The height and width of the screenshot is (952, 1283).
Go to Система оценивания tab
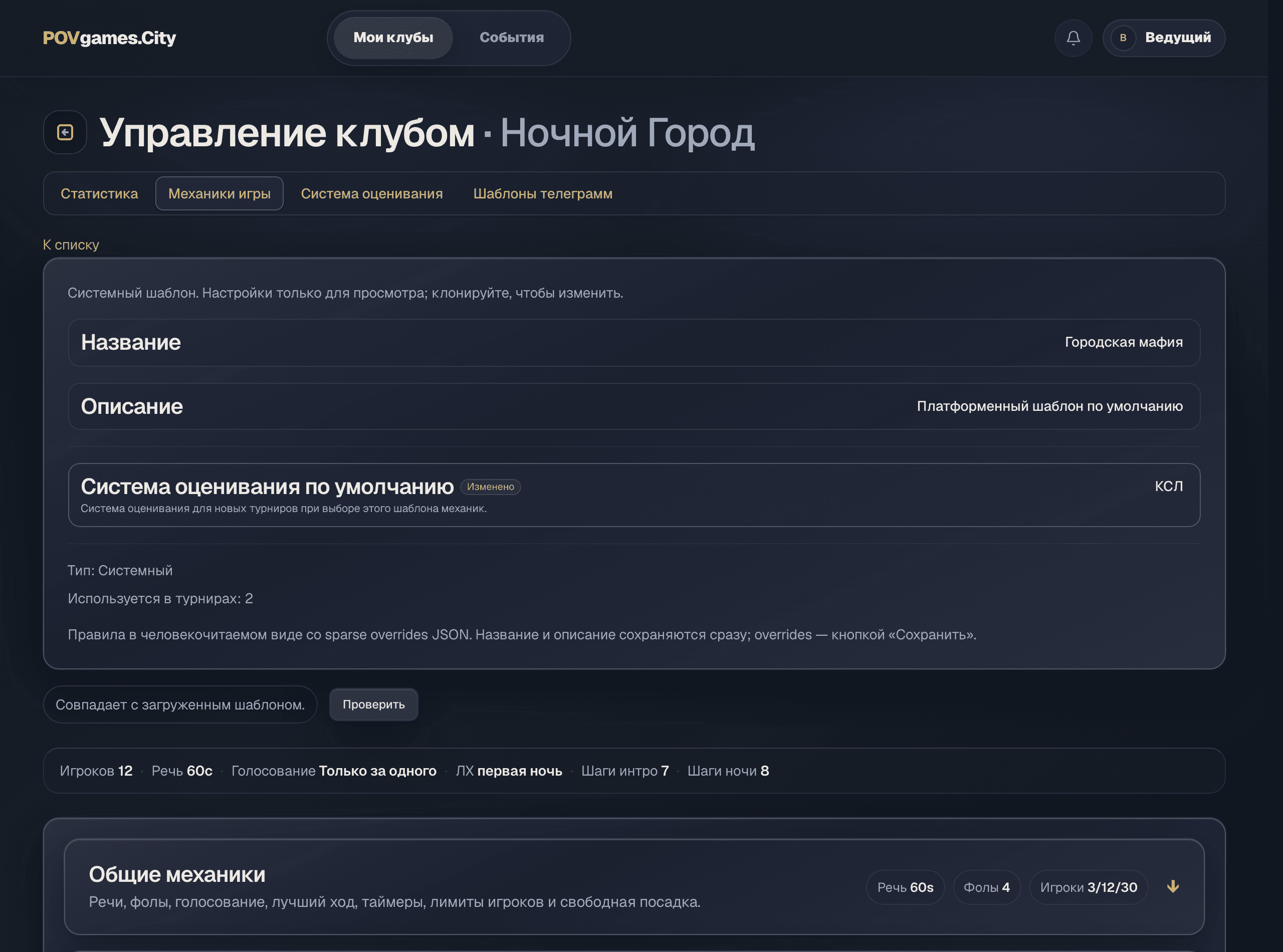tap(372, 193)
